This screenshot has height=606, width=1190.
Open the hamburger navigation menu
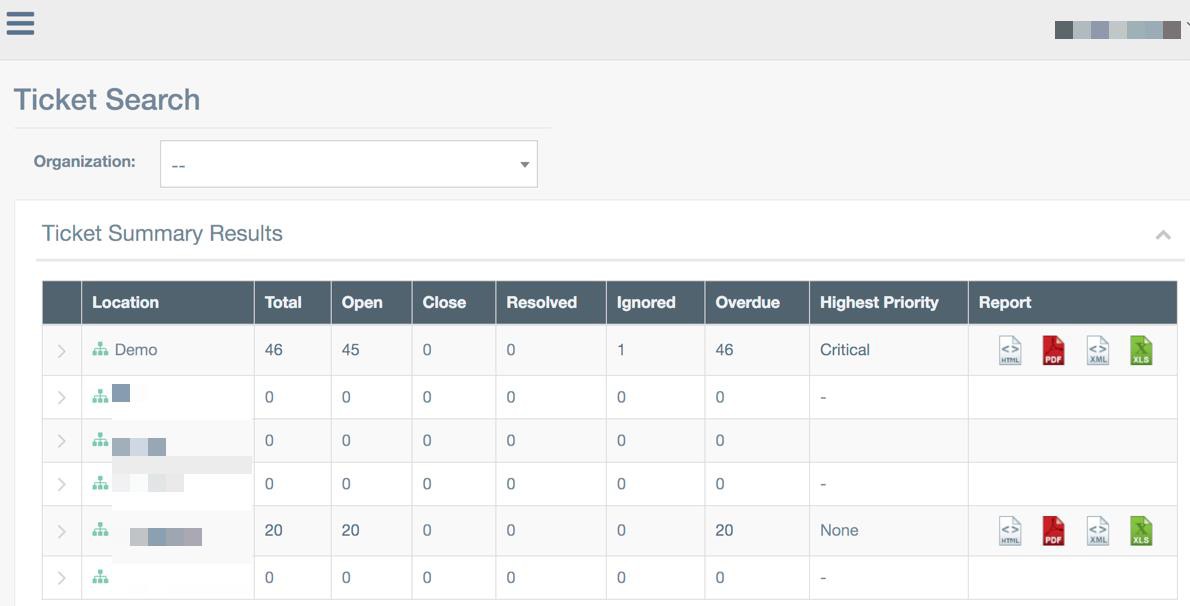click(20, 24)
